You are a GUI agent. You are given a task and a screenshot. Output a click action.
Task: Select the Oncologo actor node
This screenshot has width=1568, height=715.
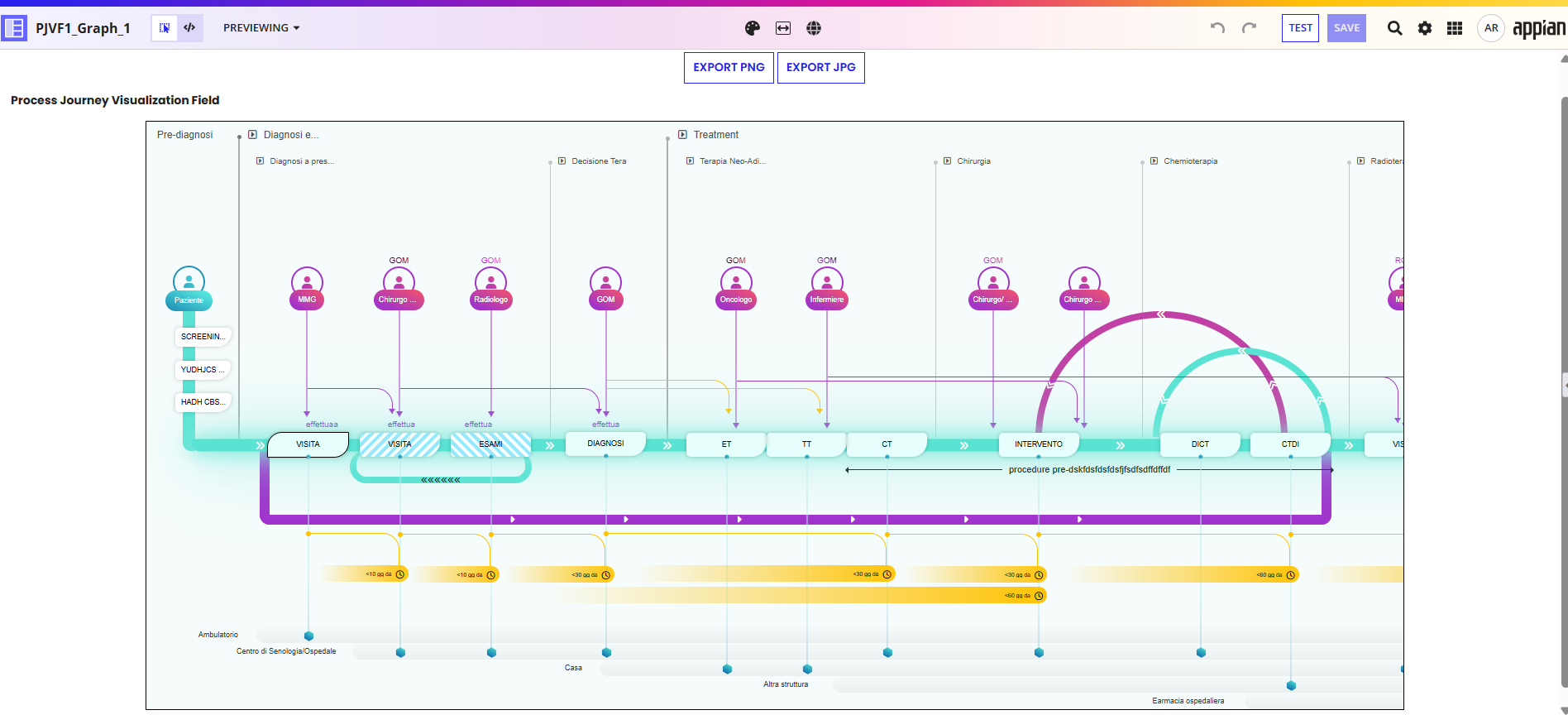(x=735, y=300)
